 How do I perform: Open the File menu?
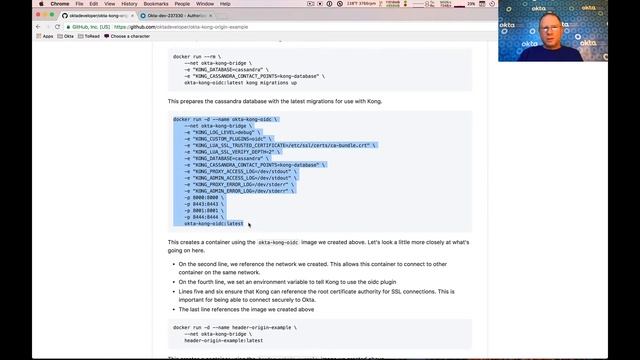[79, 4]
